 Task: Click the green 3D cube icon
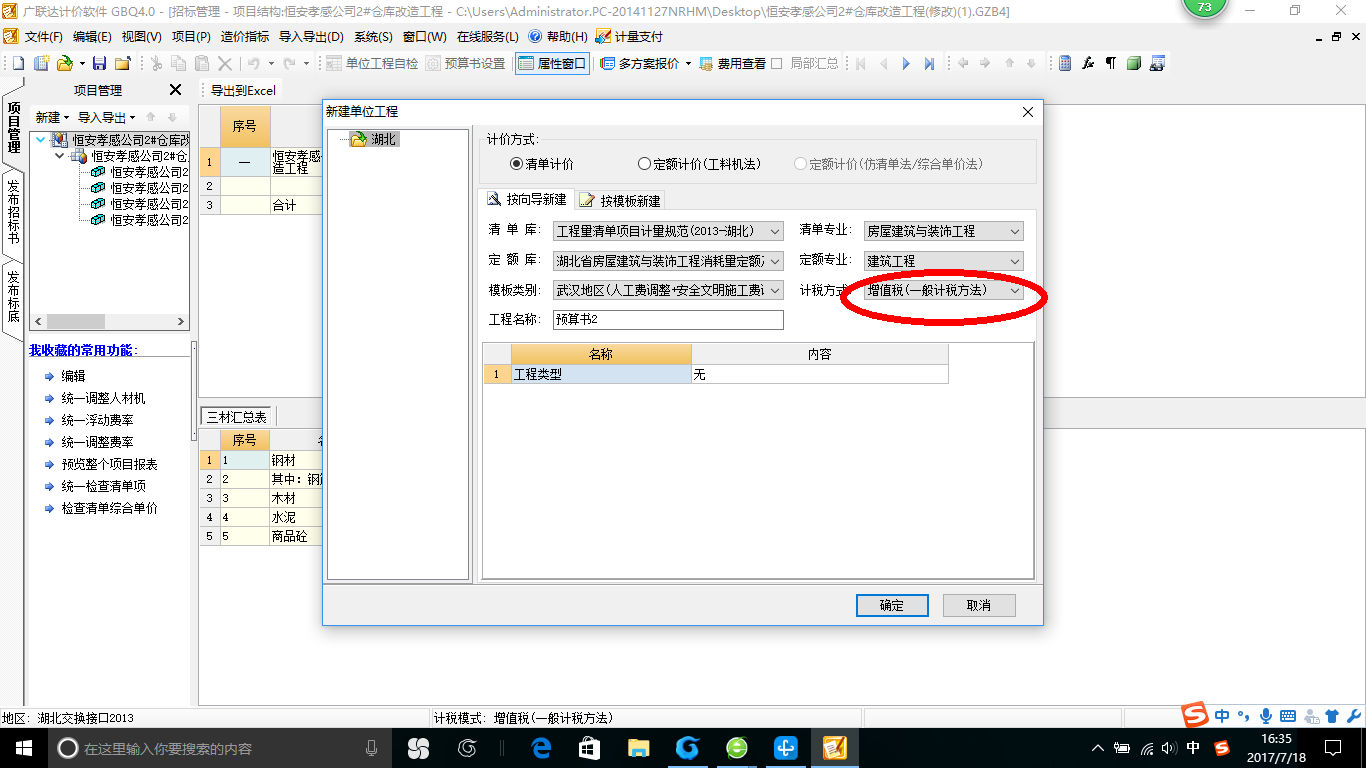pos(1134,64)
